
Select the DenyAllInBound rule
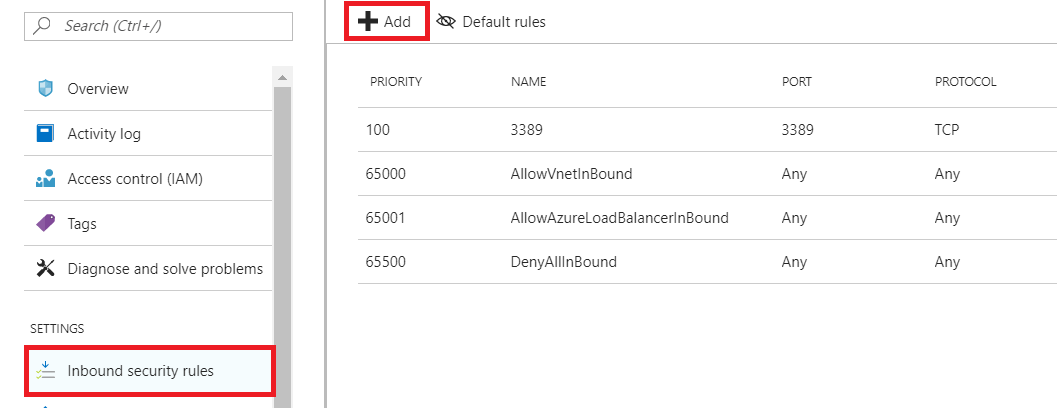pyautogui.click(x=563, y=262)
